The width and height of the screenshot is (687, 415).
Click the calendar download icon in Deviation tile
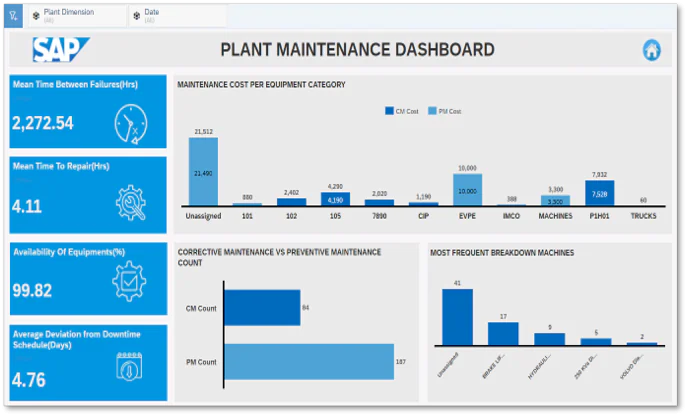click(129, 366)
